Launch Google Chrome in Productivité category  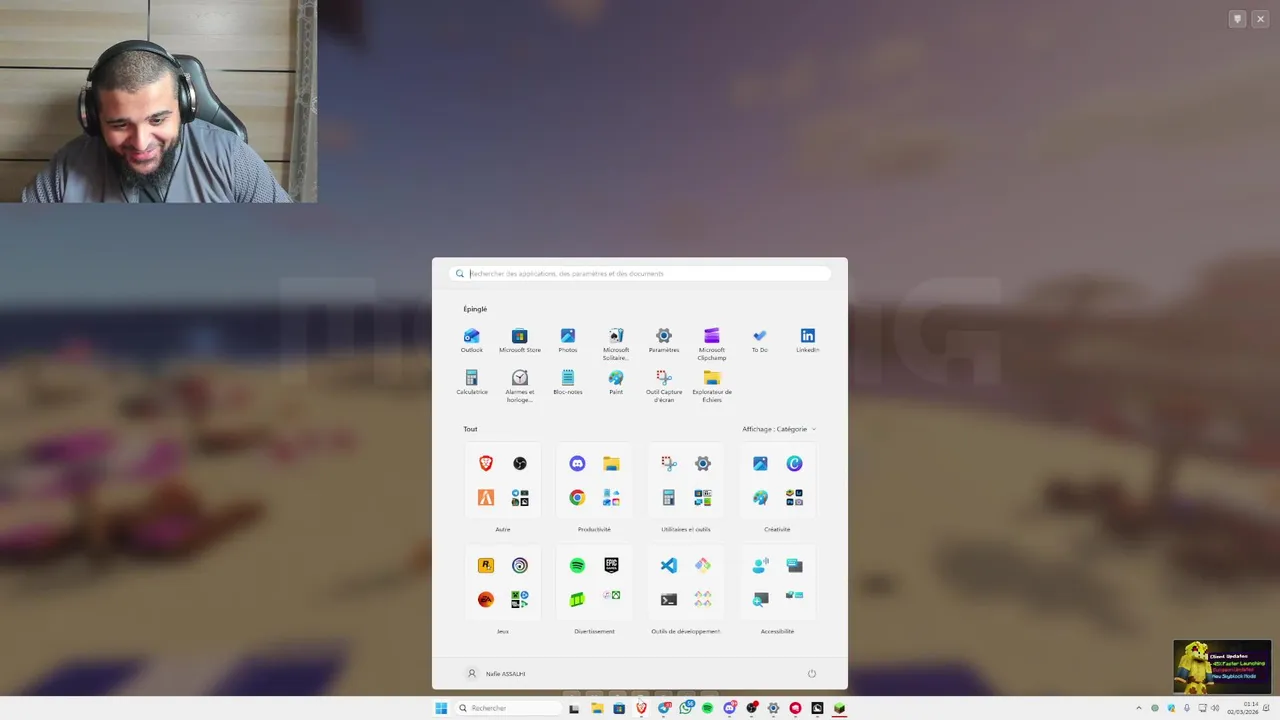pyautogui.click(x=577, y=497)
